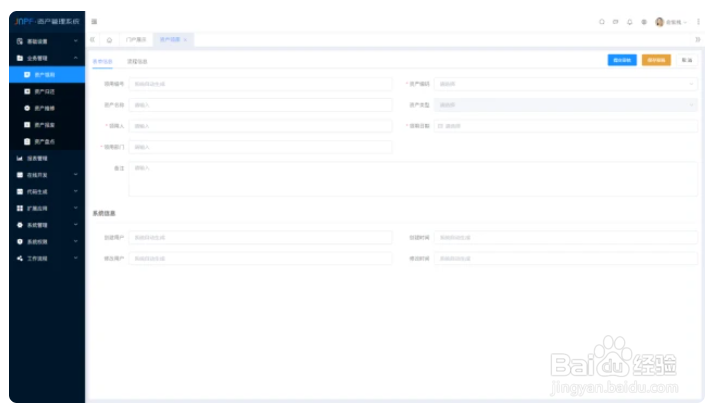Screen dimensions: 718x412
Task: Open the disabled 资产类型 dropdown
Action: [x=566, y=105]
